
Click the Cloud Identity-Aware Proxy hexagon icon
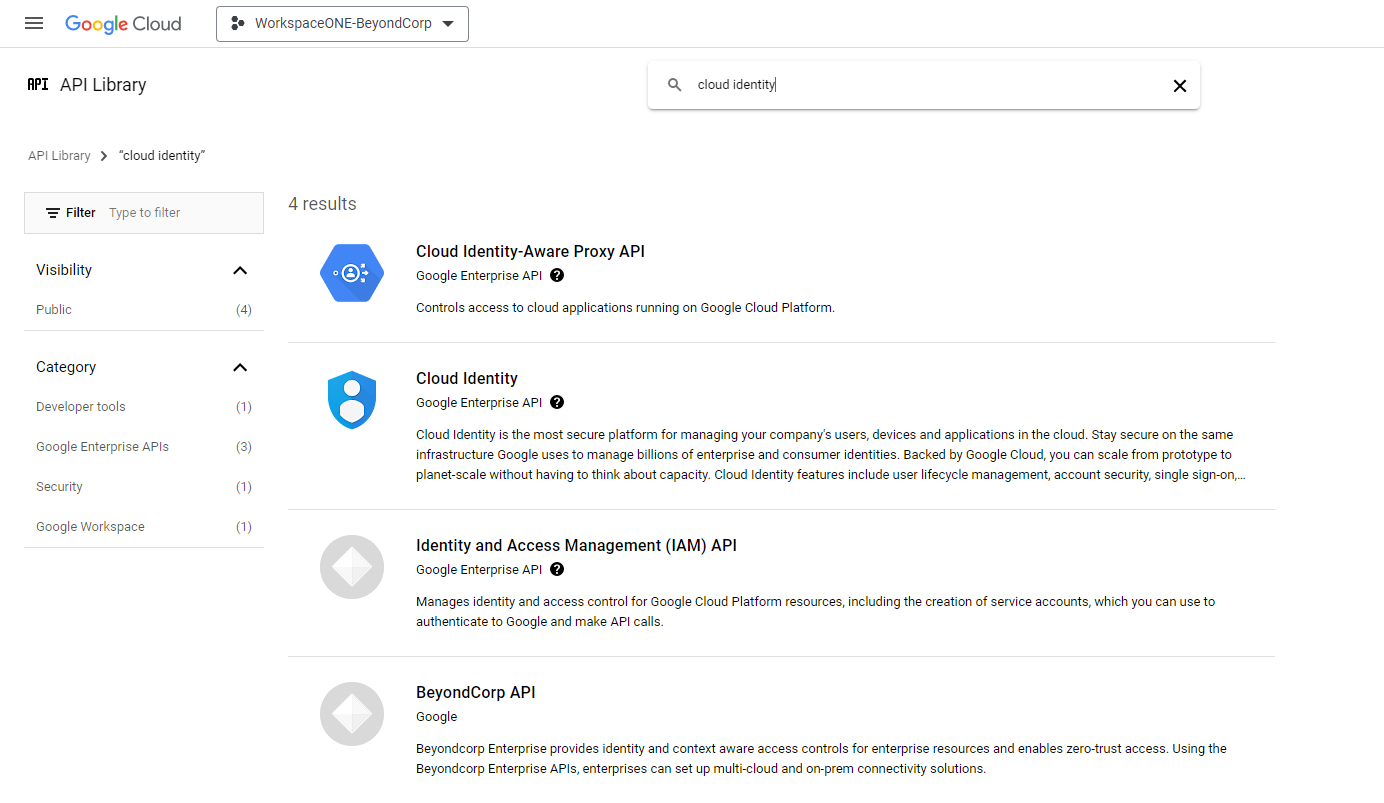pyautogui.click(x=351, y=273)
